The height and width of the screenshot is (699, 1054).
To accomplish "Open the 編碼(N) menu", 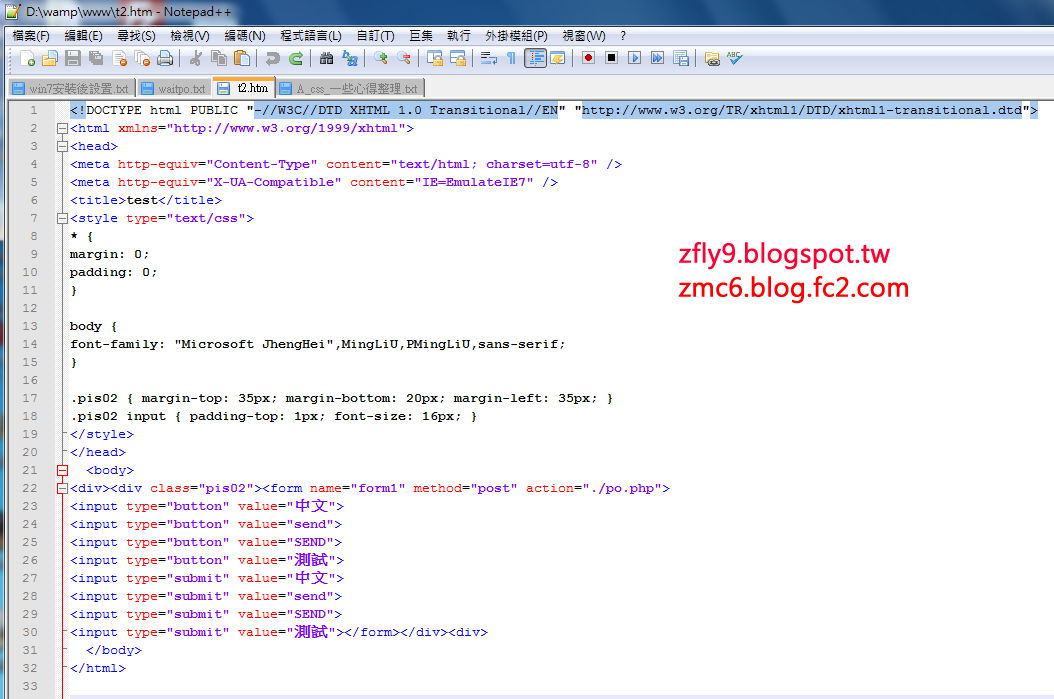I will [245, 36].
